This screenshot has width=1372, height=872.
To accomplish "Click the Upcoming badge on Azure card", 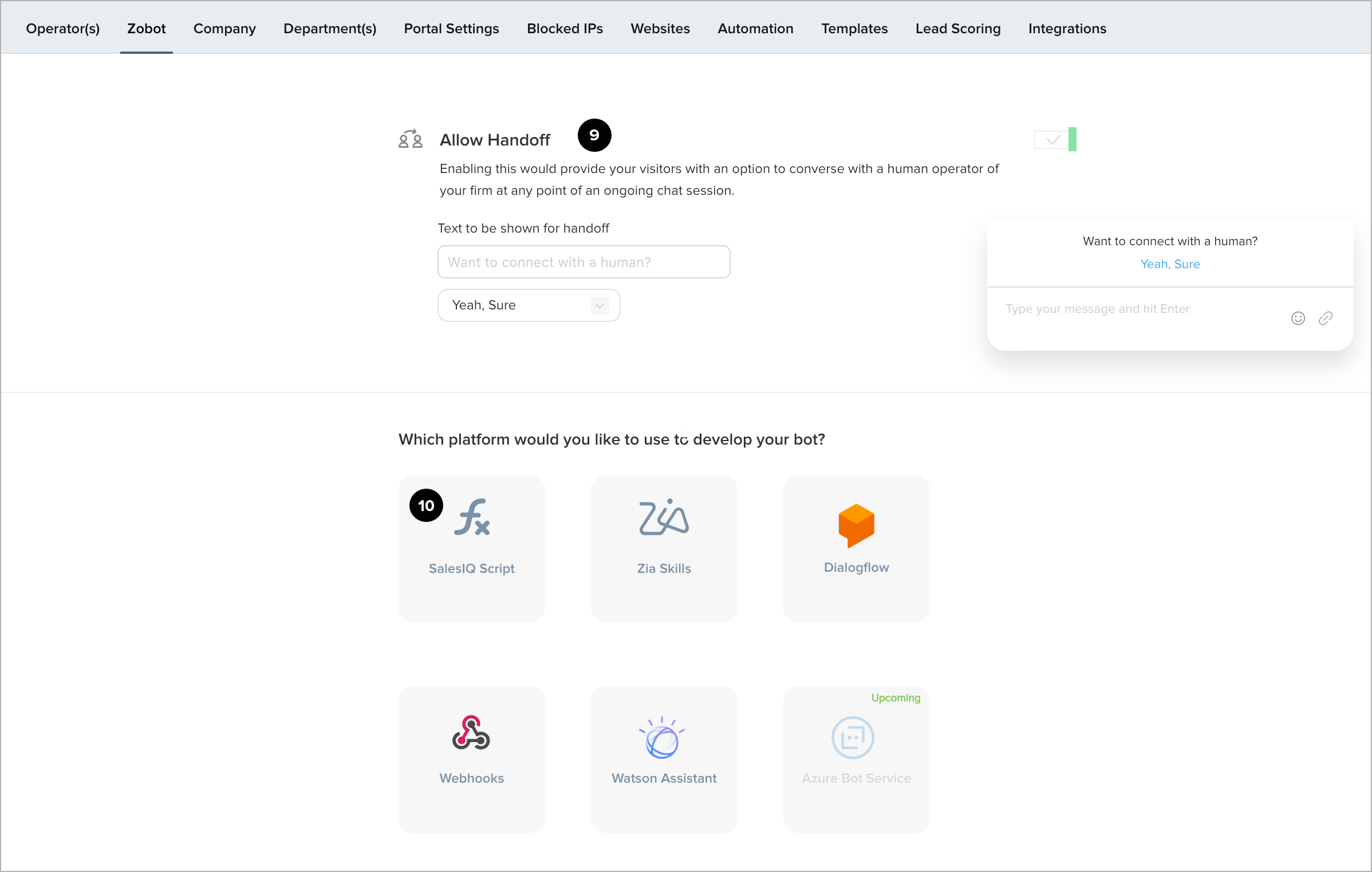I will [x=896, y=698].
